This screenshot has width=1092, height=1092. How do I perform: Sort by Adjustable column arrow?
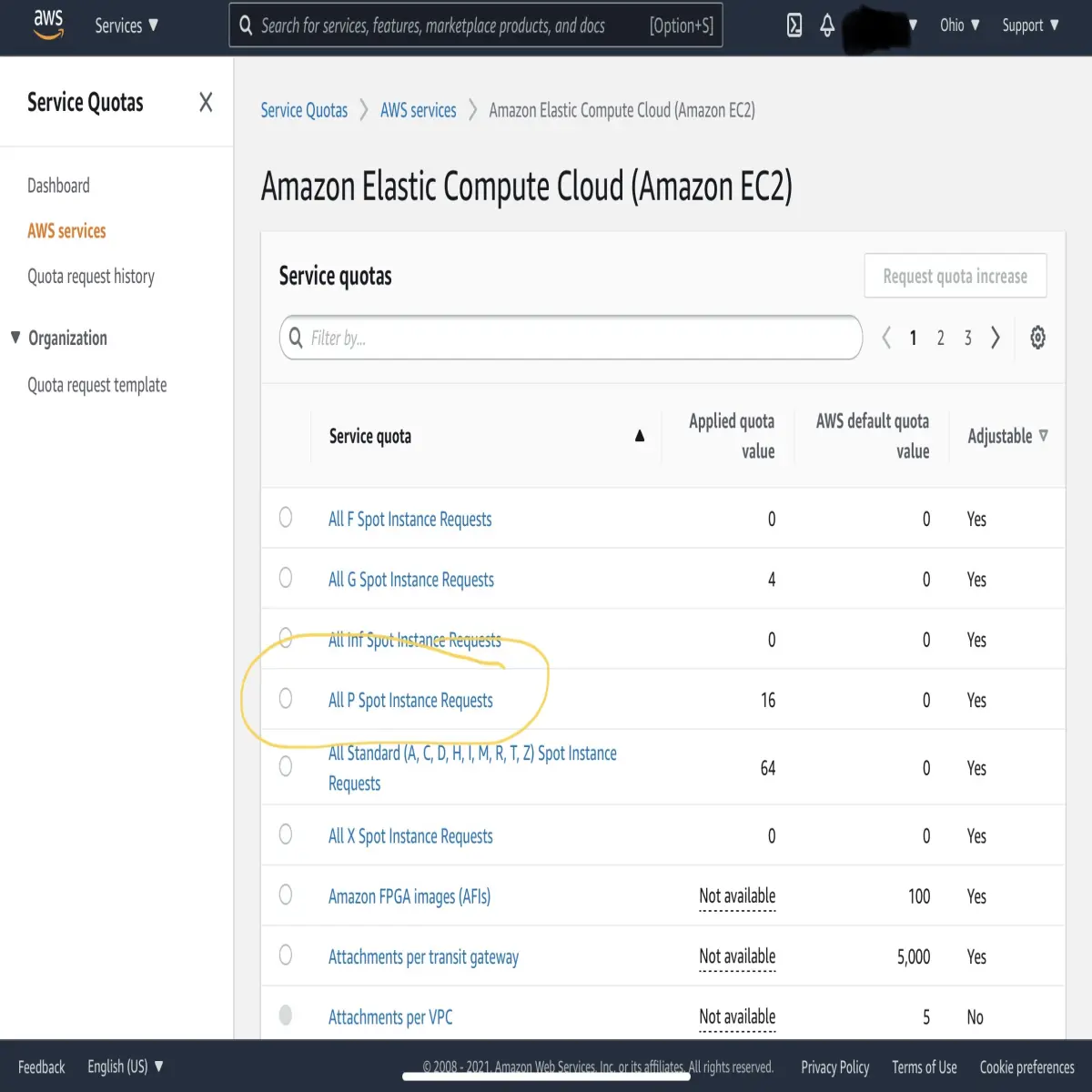[x=1043, y=436]
